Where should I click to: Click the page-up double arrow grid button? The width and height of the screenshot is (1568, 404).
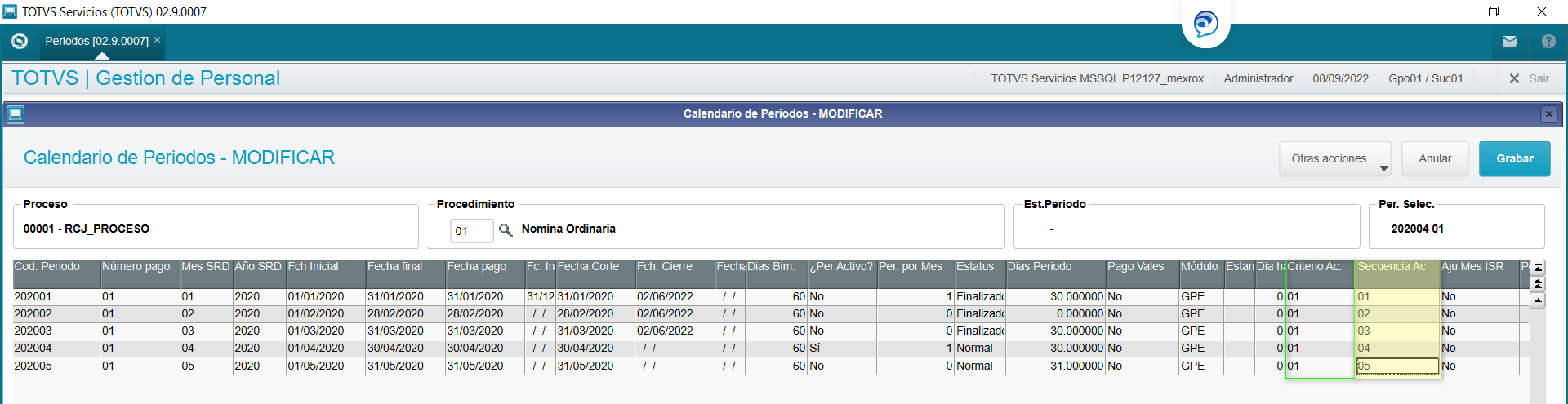point(1538,283)
